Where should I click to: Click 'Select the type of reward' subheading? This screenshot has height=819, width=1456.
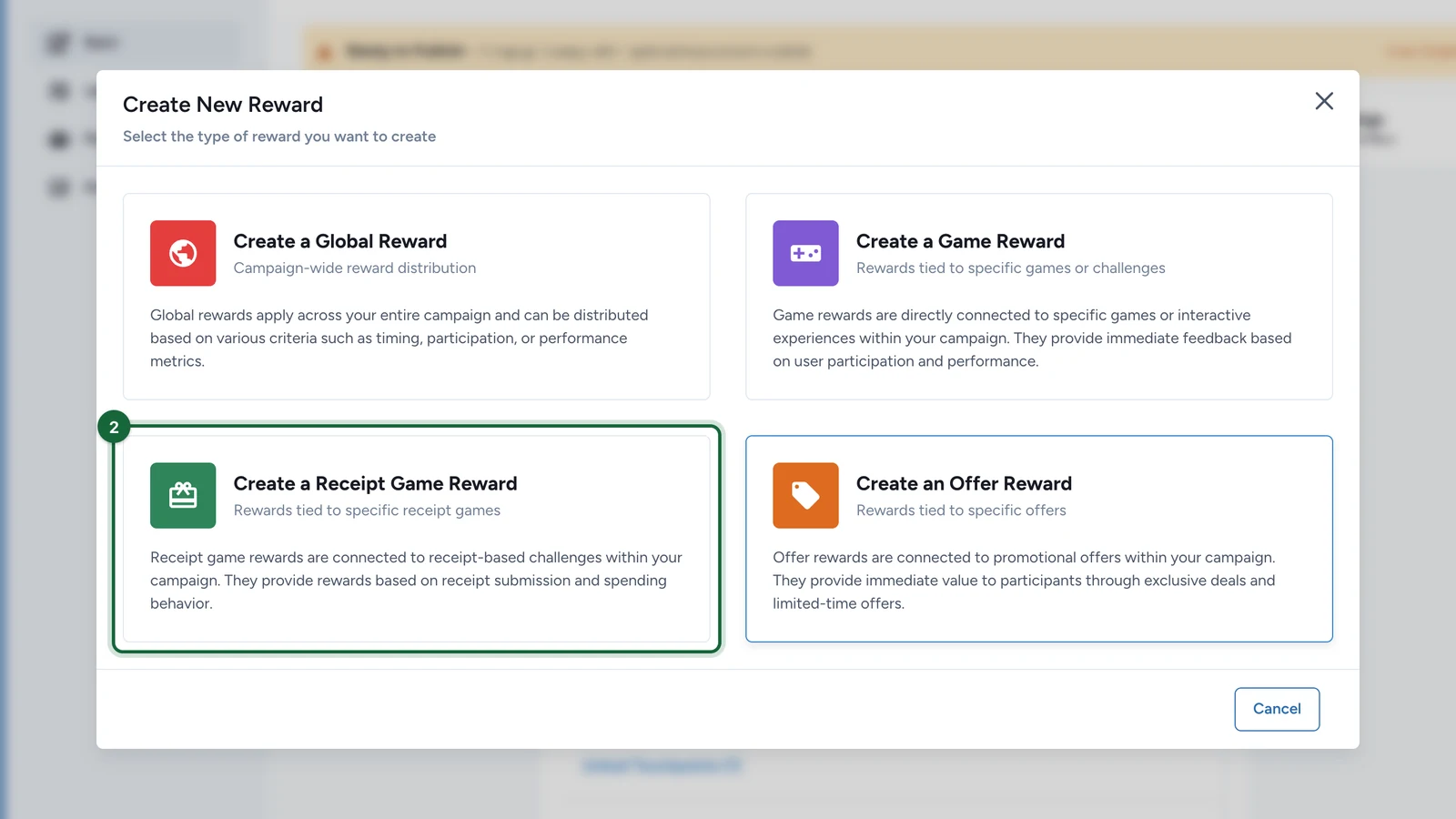tap(279, 136)
